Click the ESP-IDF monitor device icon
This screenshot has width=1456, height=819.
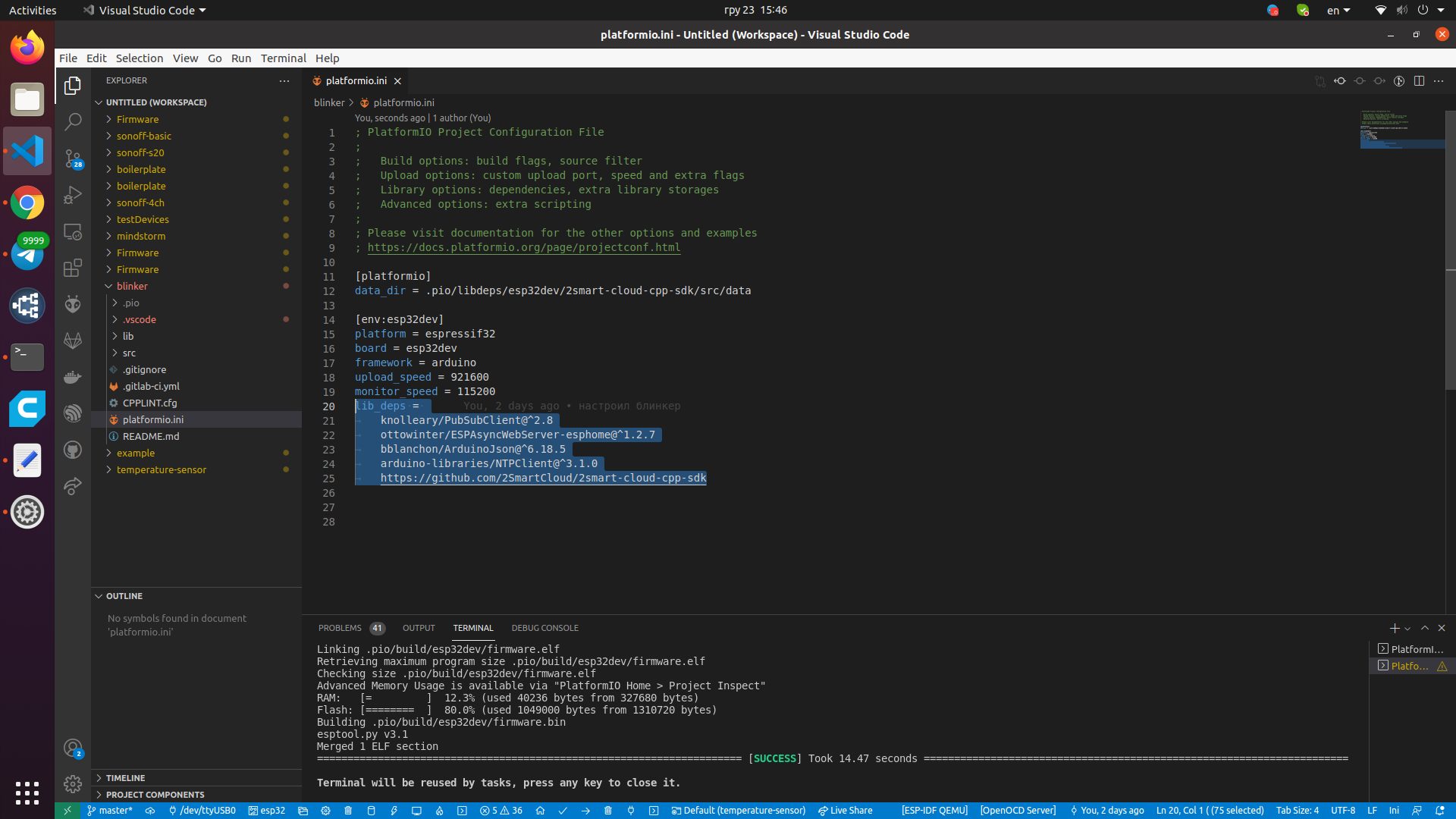pos(416,811)
